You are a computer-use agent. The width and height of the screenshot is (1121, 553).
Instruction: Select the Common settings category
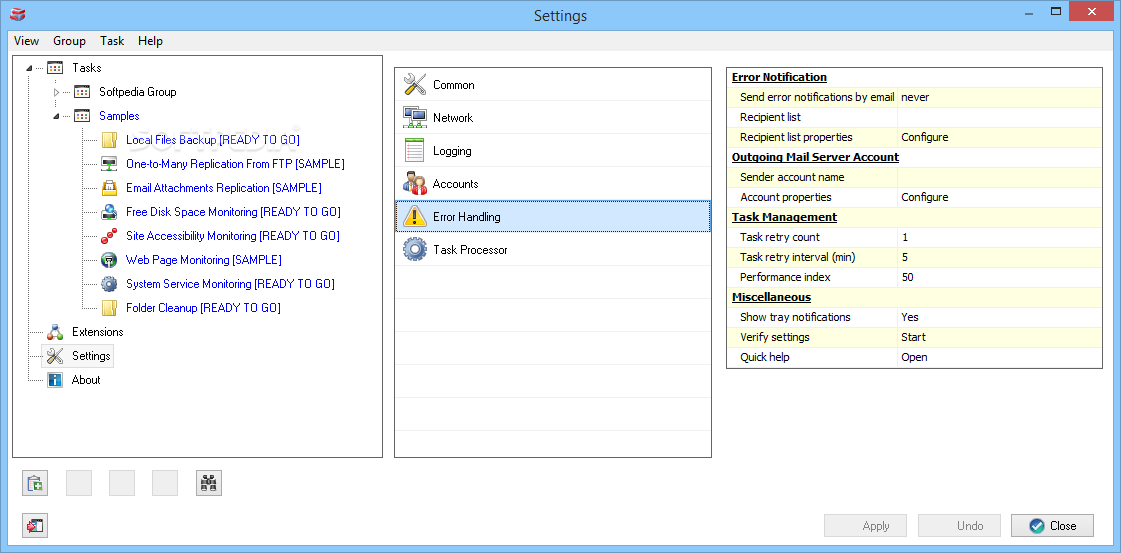553,84
